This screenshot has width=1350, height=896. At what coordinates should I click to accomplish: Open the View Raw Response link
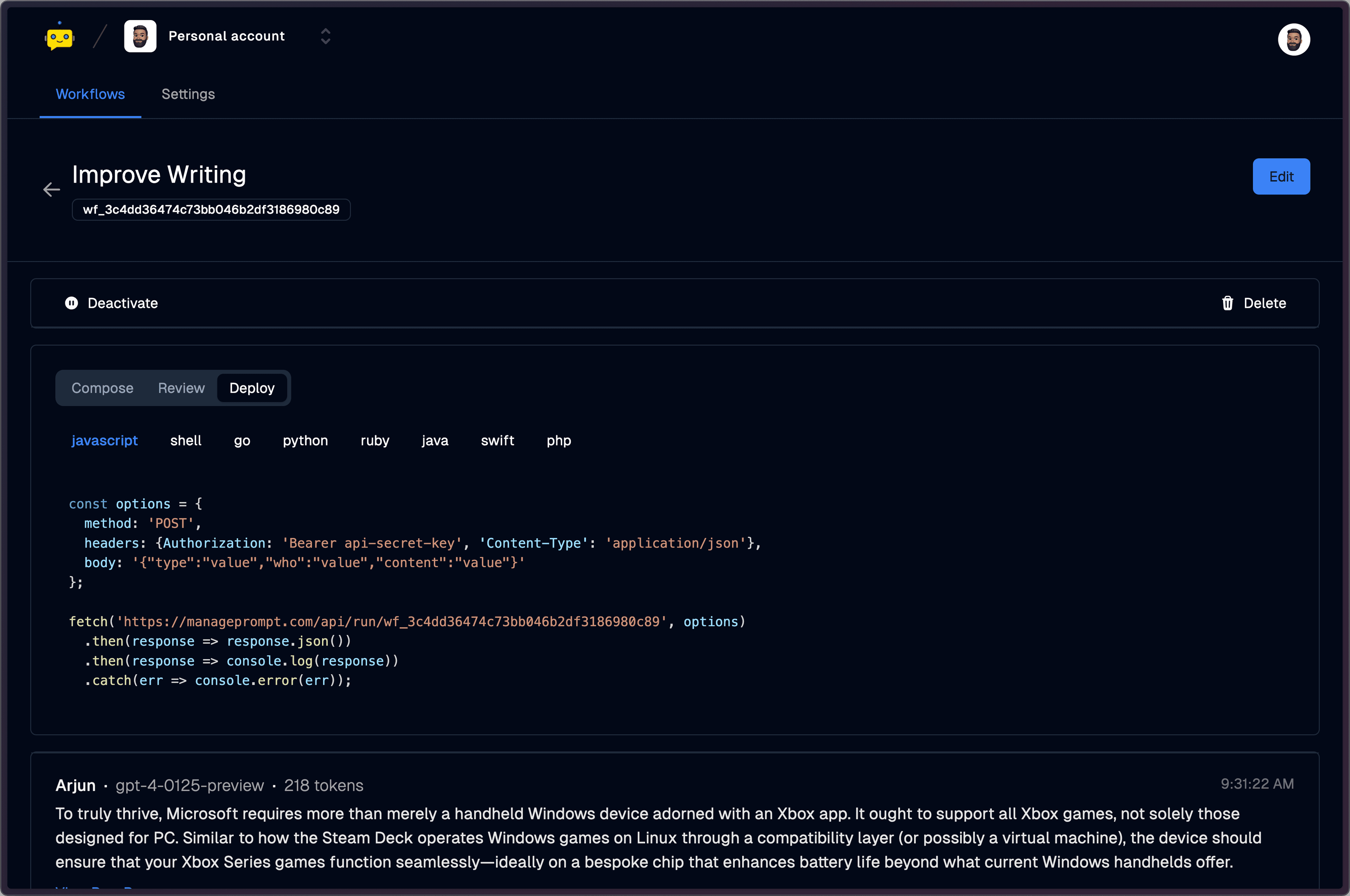94,890
